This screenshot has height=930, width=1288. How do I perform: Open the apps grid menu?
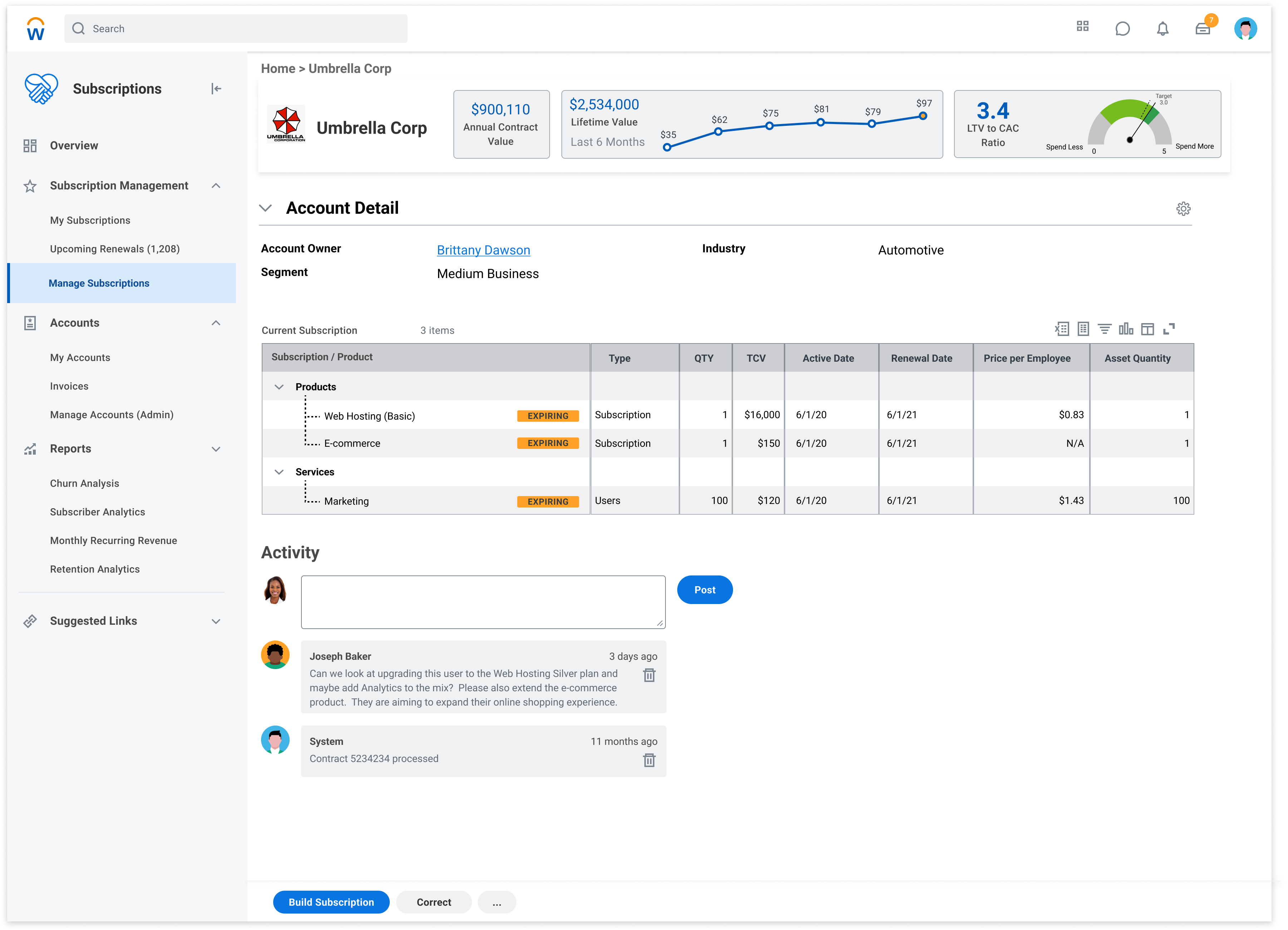pos(1082,27)
